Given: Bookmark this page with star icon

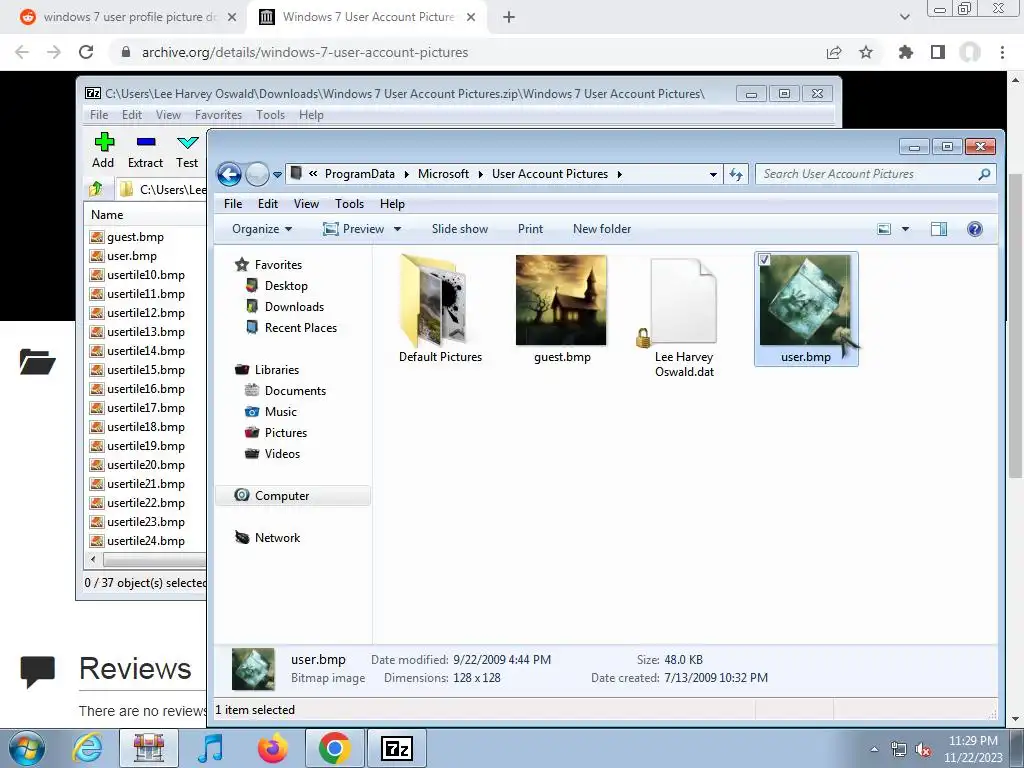Looking at the screenshot, I should pyautogui.click(x=866, y=52).
